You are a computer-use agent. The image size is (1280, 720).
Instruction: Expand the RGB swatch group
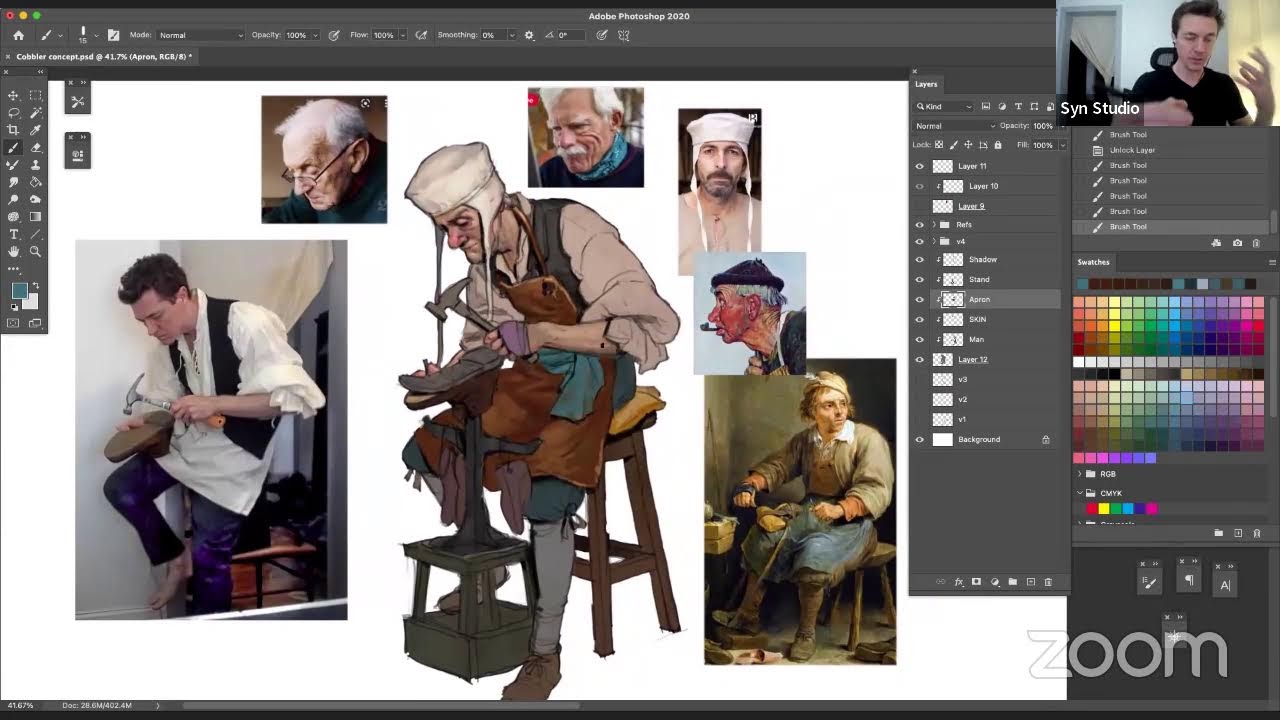1079,474
